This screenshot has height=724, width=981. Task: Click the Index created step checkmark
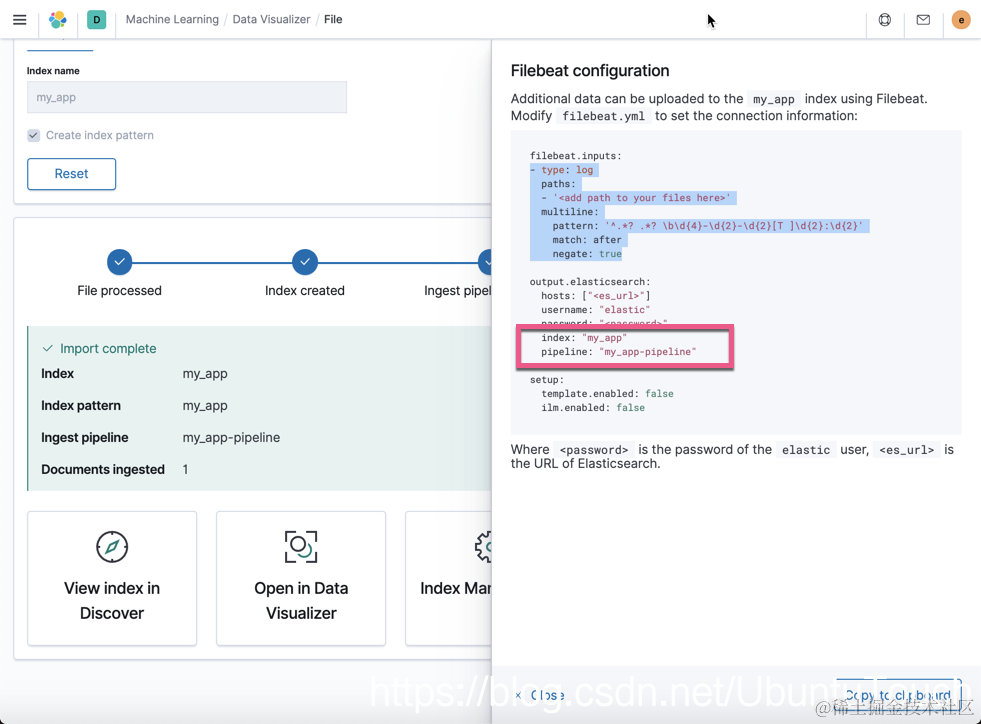click(305, 262)
